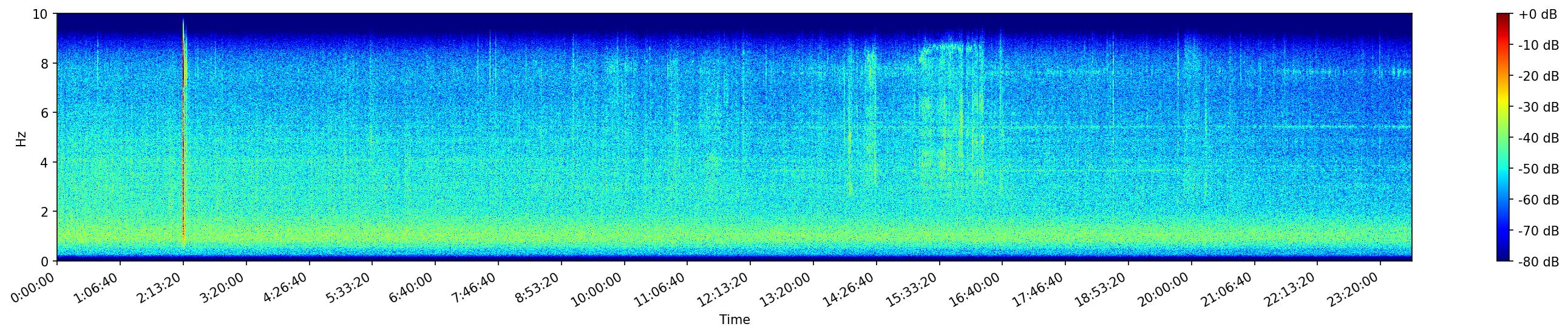Select the 6 Hz y-axis tick label
1568x335 pixels.
45,113
